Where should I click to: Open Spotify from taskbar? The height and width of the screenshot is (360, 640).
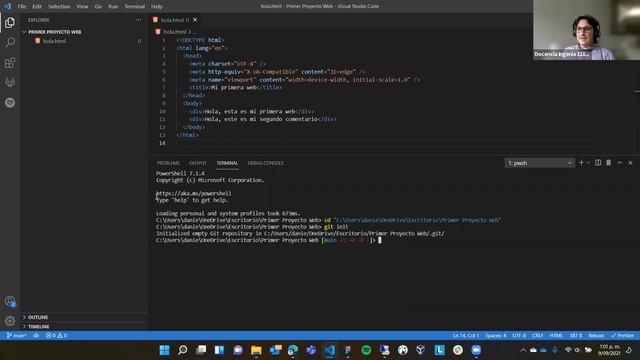366,350
